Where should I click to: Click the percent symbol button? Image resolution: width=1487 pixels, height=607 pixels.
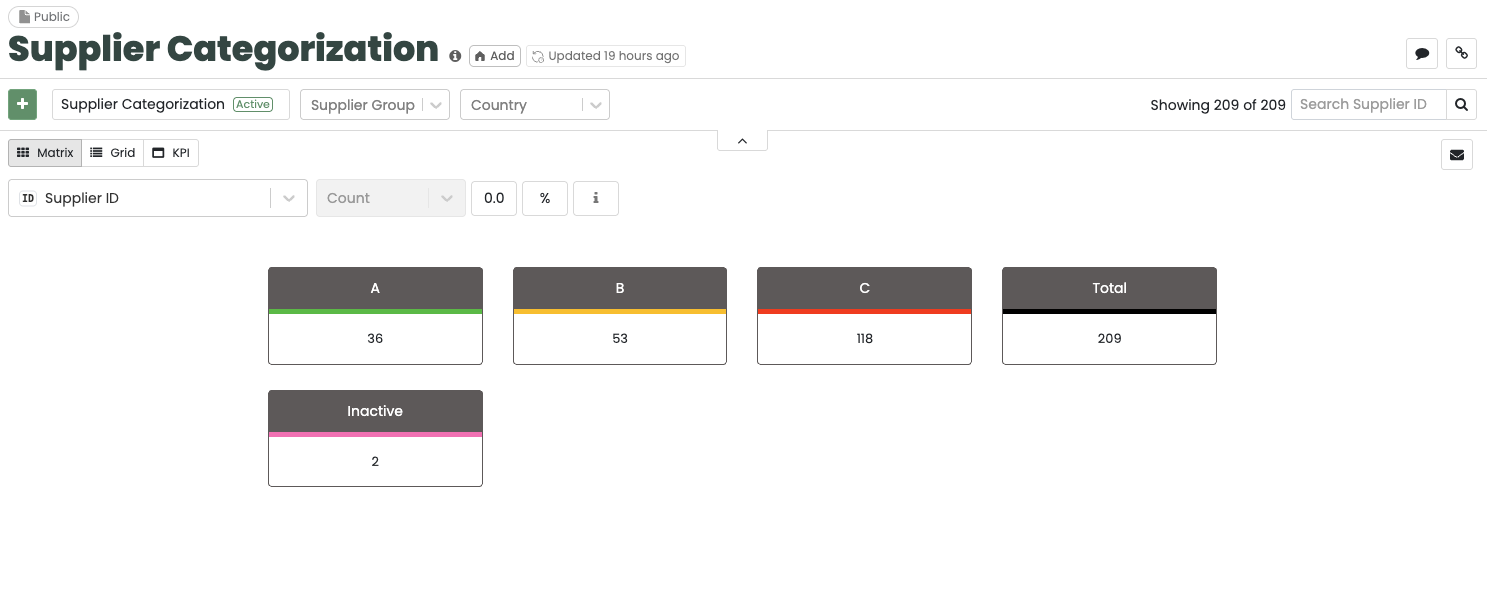point(544,198)
